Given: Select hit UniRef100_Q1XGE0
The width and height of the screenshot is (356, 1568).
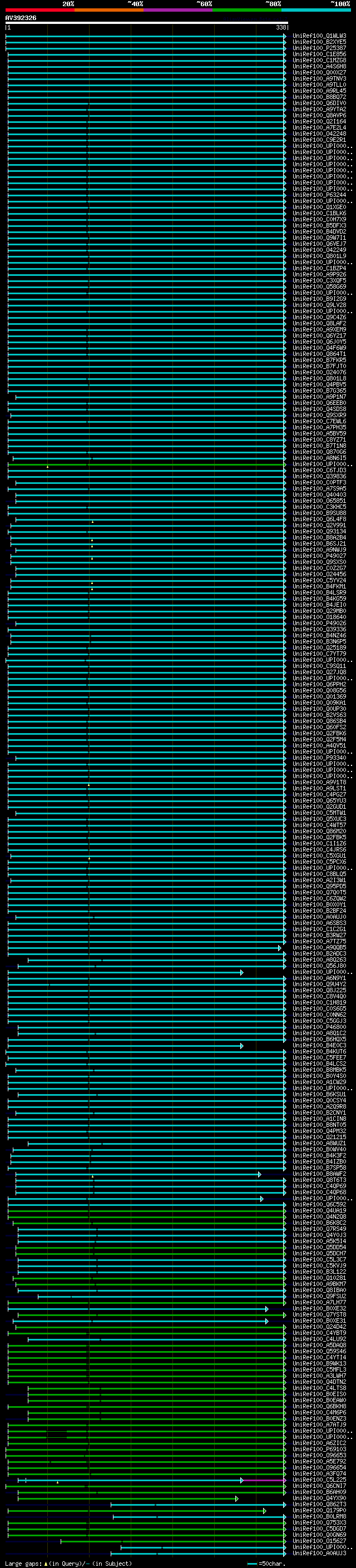Looking at the screenshot, I should click(319, 207).
